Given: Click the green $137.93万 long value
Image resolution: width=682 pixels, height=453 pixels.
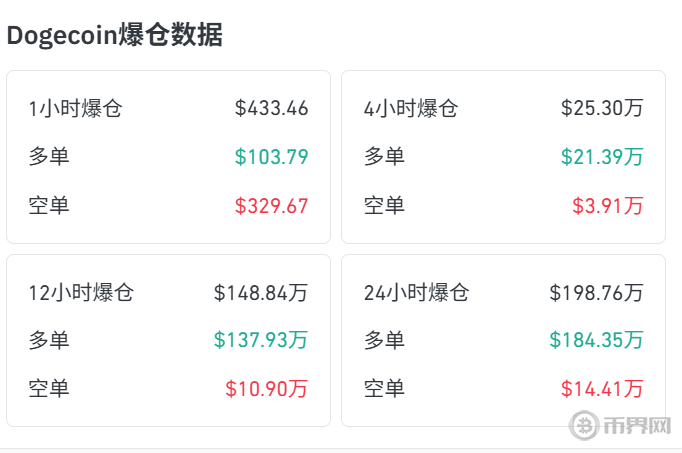Looking at the screenshot, I should click(x=261, y=340).
